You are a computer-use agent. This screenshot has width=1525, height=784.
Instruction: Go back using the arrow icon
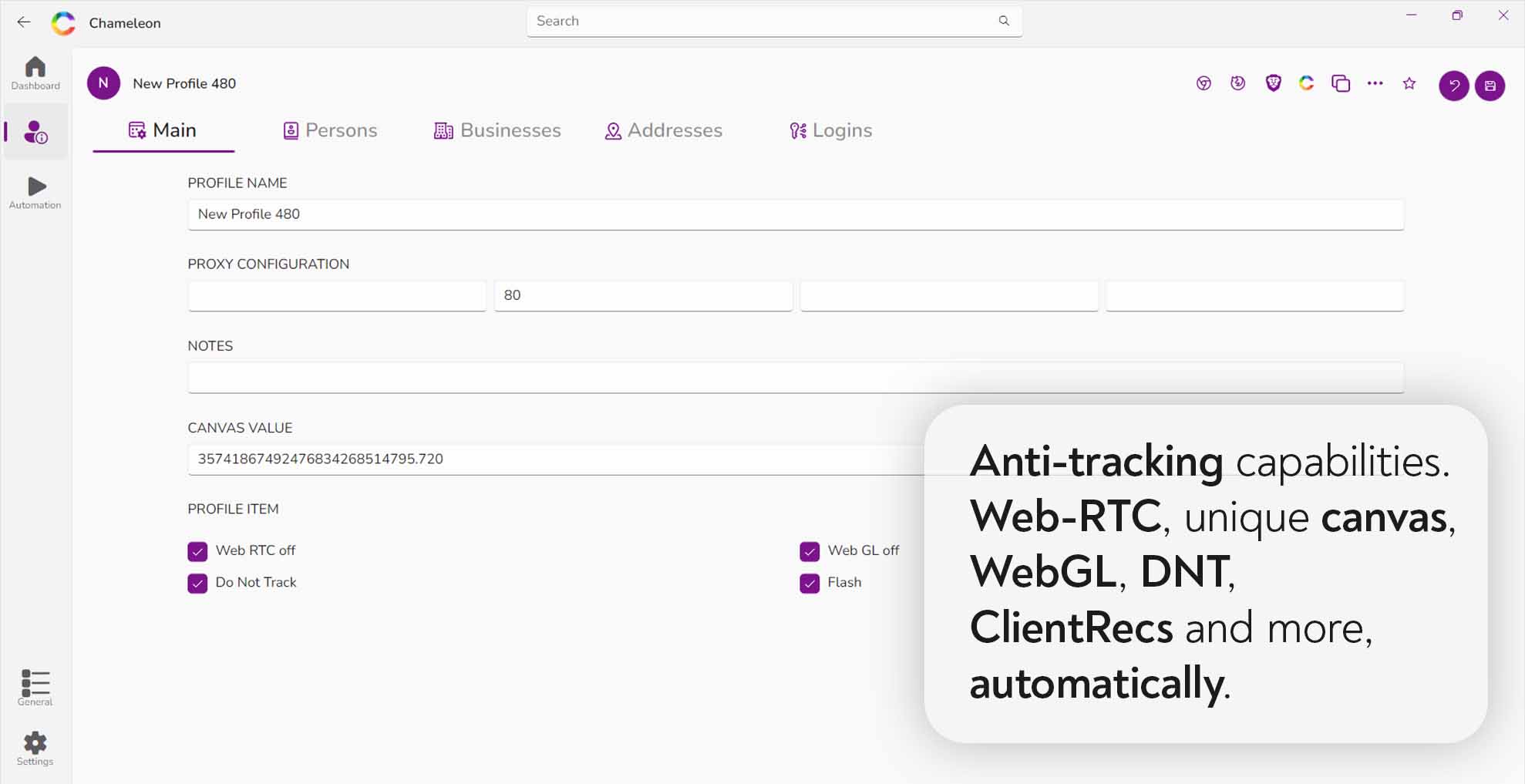pos(24,22)
